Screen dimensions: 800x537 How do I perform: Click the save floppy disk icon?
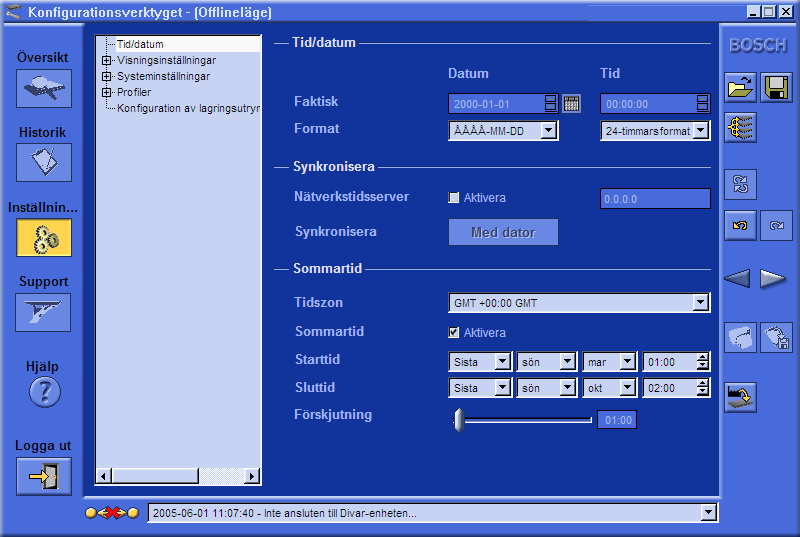(777, 87)
